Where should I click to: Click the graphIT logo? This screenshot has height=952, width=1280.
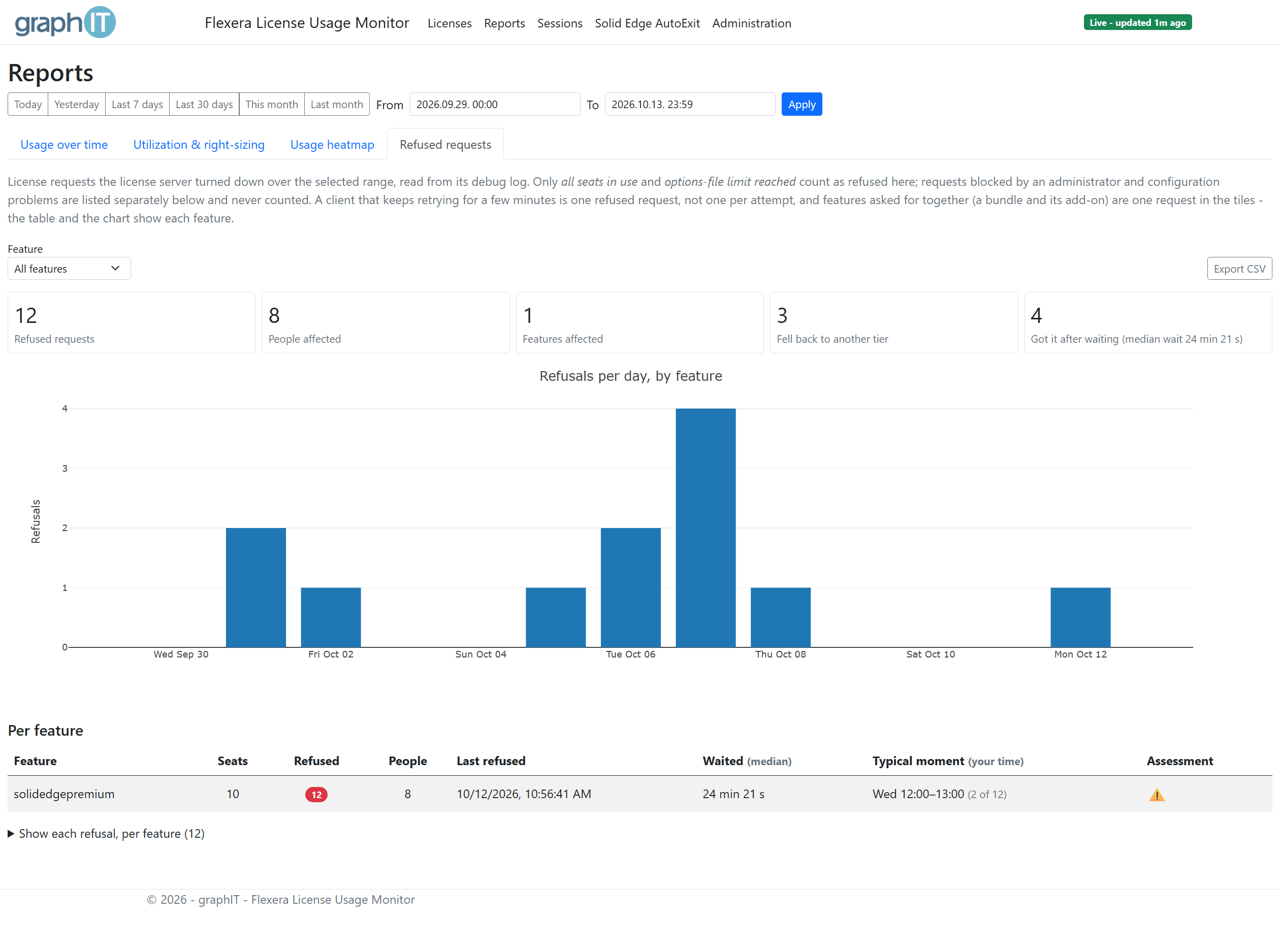[65, 22]
